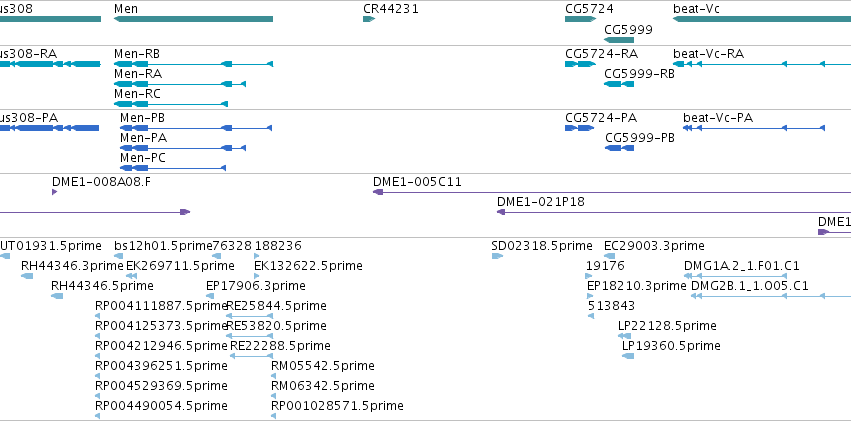The width and height of the screenshot is (851, 421).
Task: Click the CG5999 gene bar
Action: point(619,40)
